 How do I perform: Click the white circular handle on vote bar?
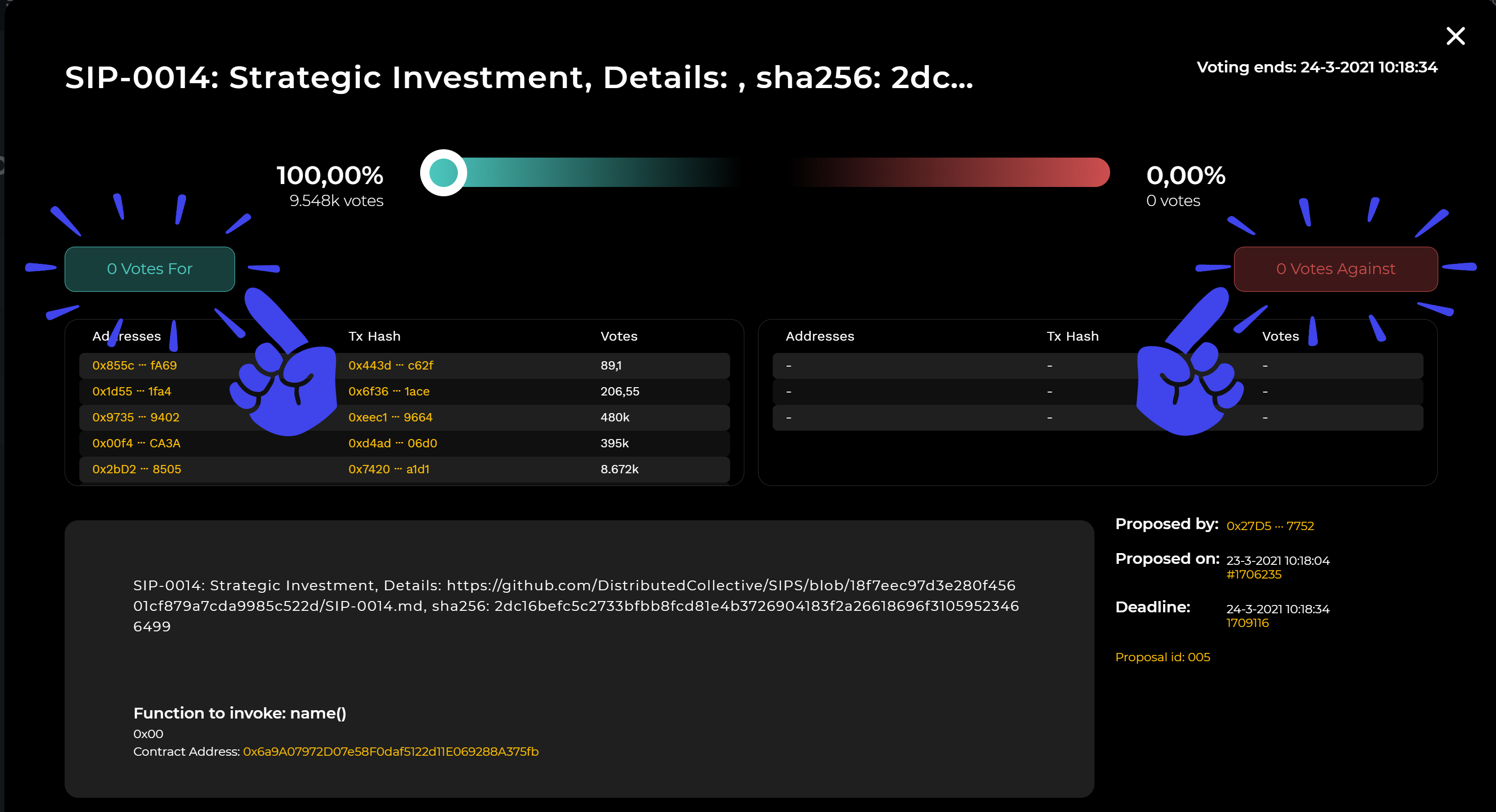(x=443, y=173)
